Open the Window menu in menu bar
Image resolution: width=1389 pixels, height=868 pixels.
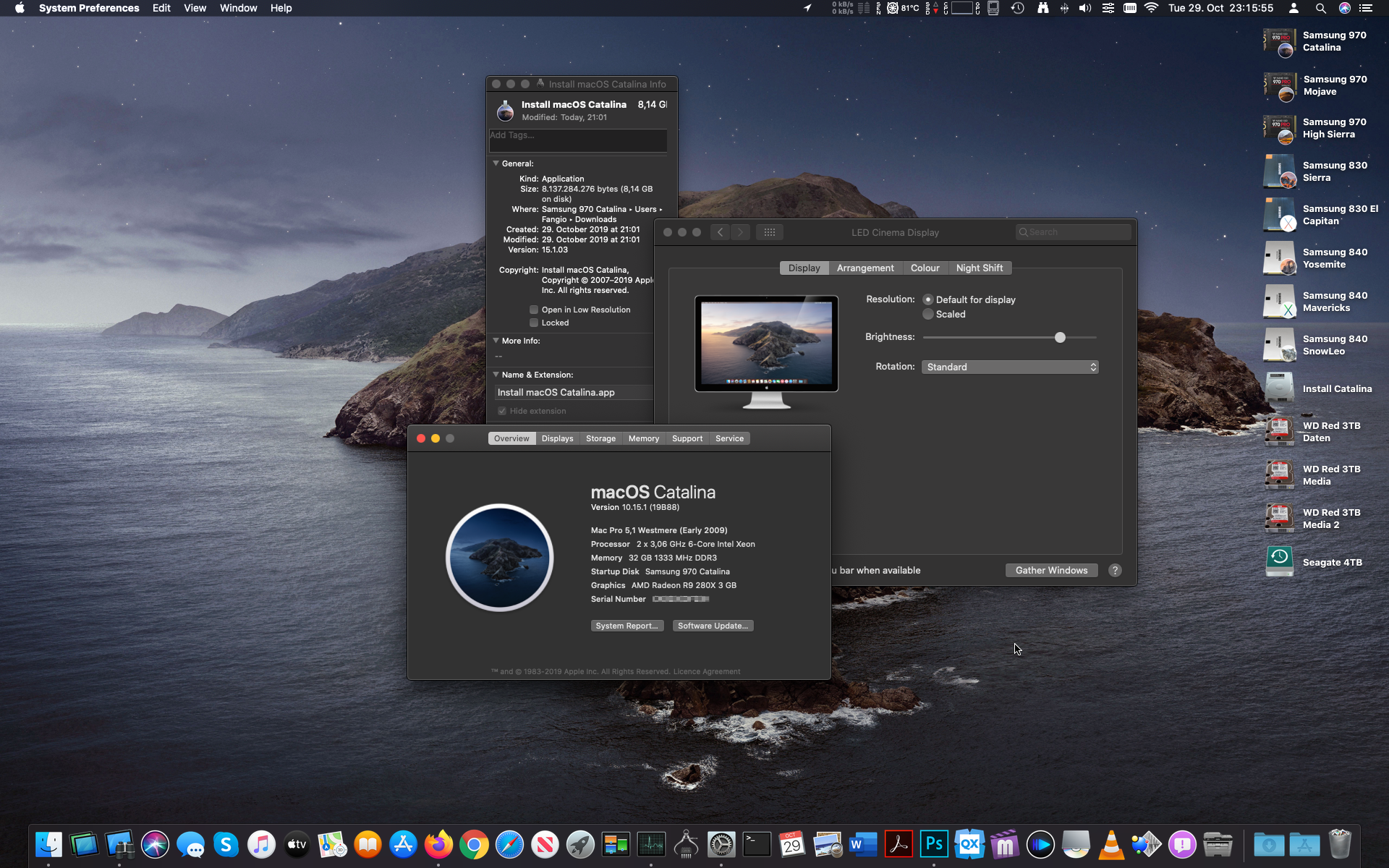pyautogui.click(x=238, y=8)
